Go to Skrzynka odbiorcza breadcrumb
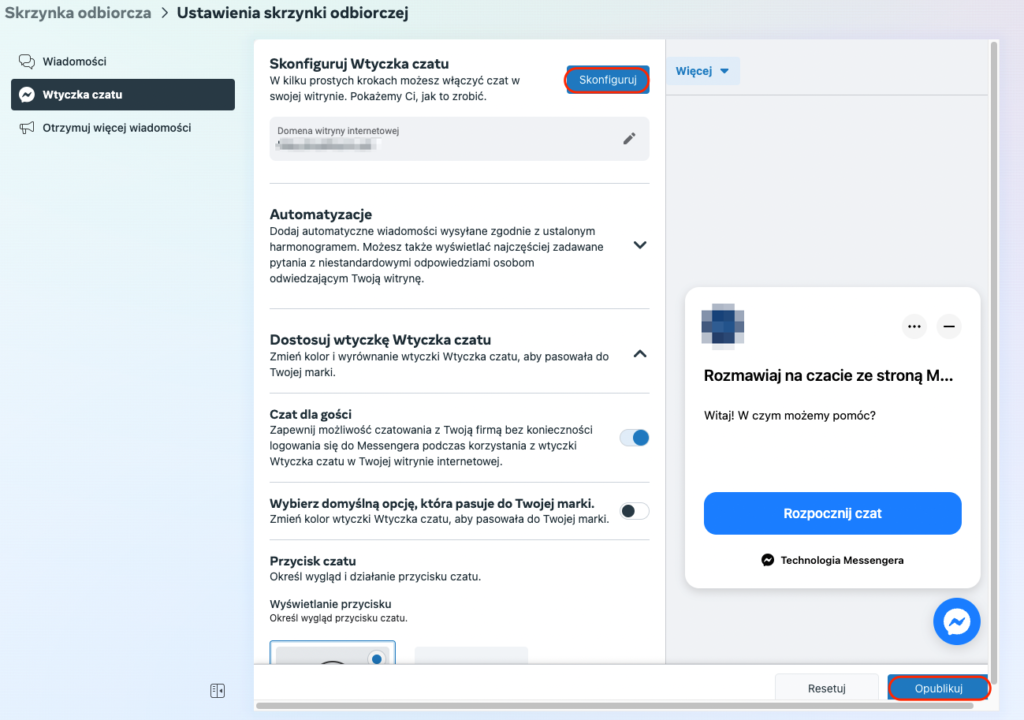 pos(78,13)
